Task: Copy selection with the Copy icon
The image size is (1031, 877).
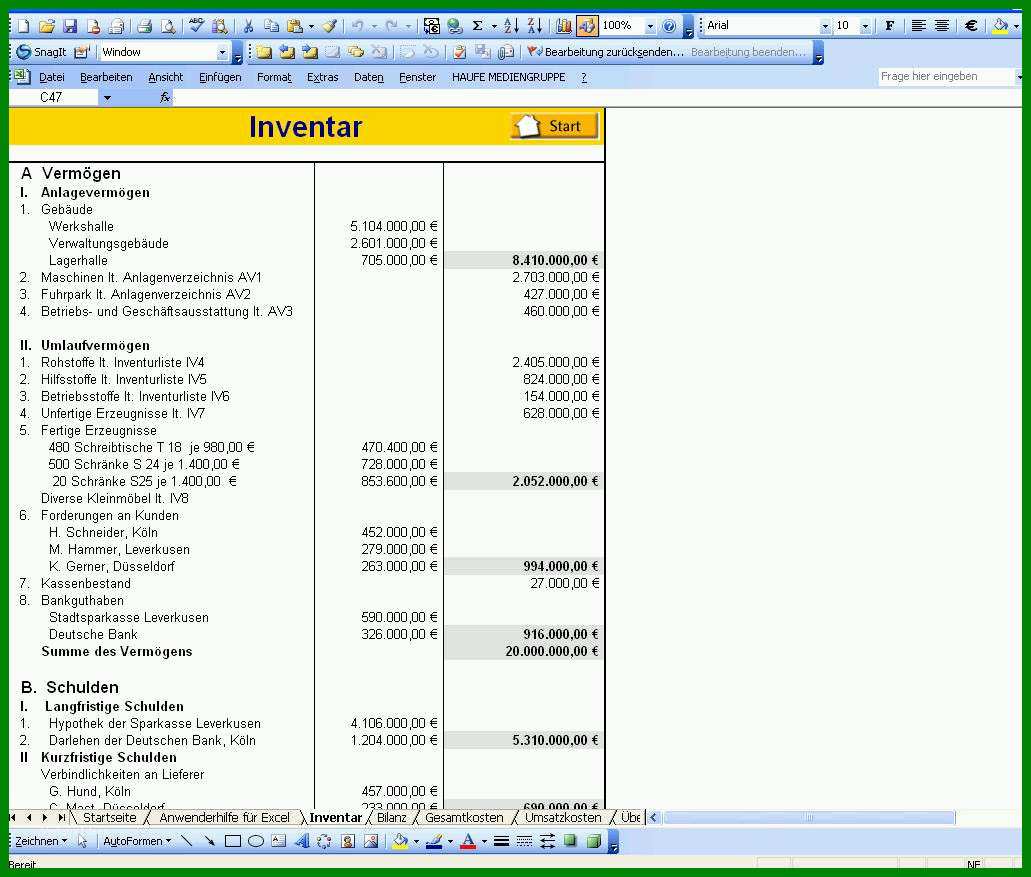Action: click(272, 26)
